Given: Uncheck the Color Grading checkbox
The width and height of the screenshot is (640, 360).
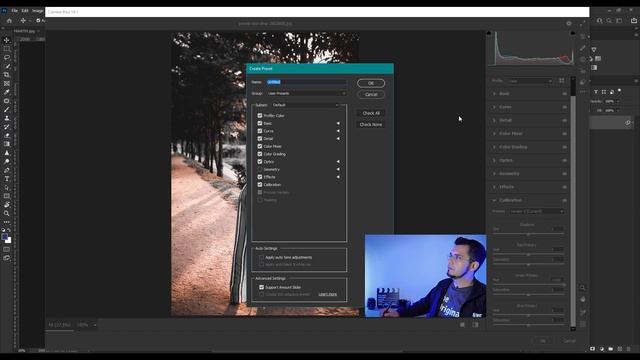Looking at the screenshot, I should coord(260,154).
